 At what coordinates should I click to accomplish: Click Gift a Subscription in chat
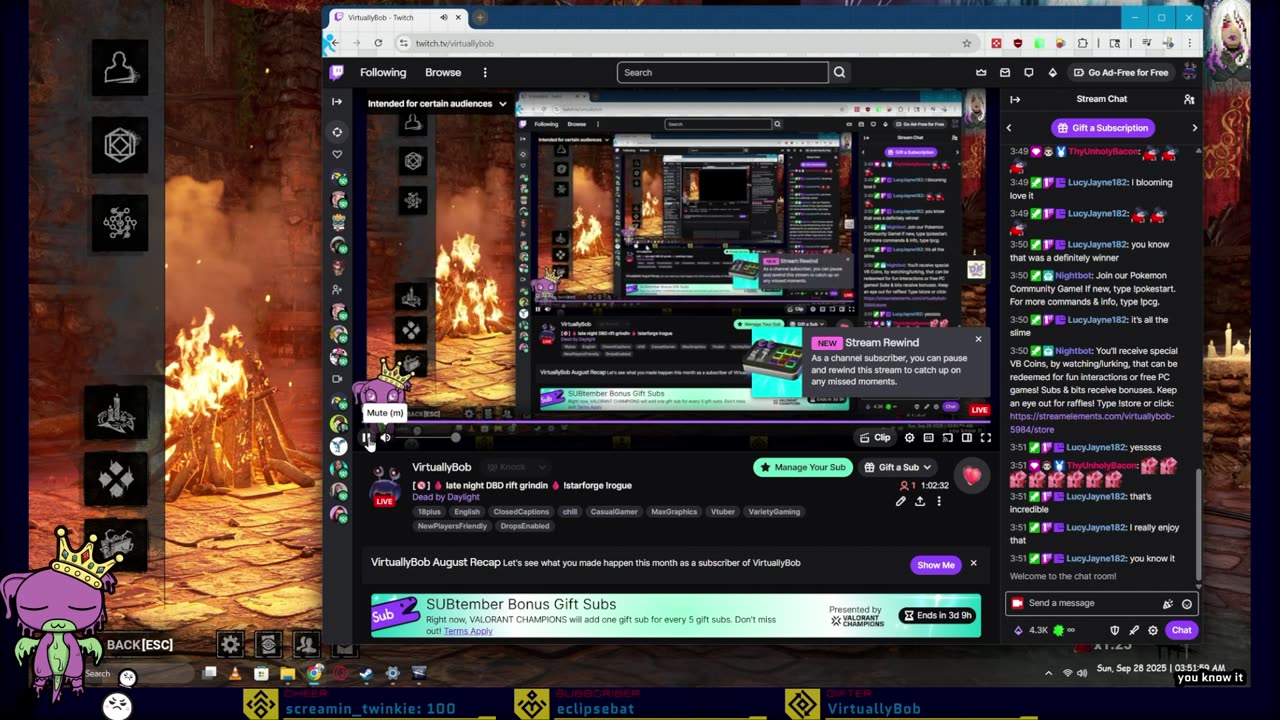[1102, 128]
